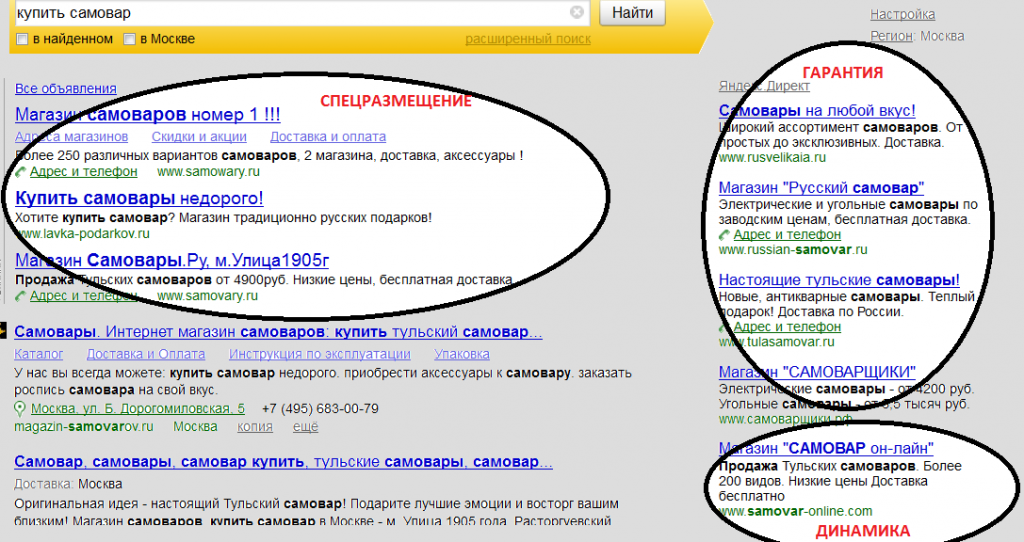The width and height of the screenshot is (1024, 542).
Task: Open "Доставка и оплата" sitelink
Action: pyautogui.click(x=328, y=136)
